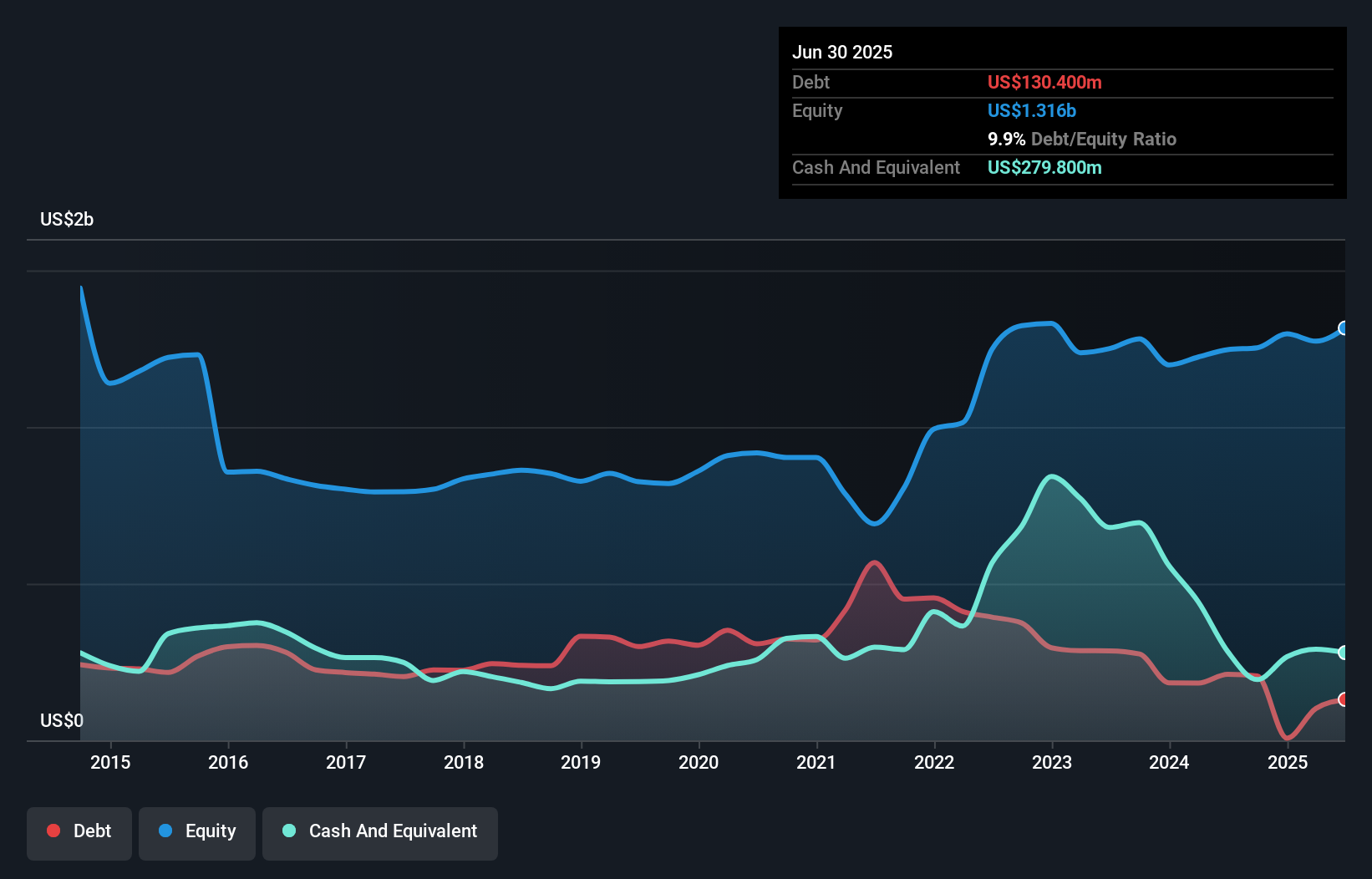Click the US$130.400m debt value
This screenshot has width=1372, height=879.
[1044, 83]
